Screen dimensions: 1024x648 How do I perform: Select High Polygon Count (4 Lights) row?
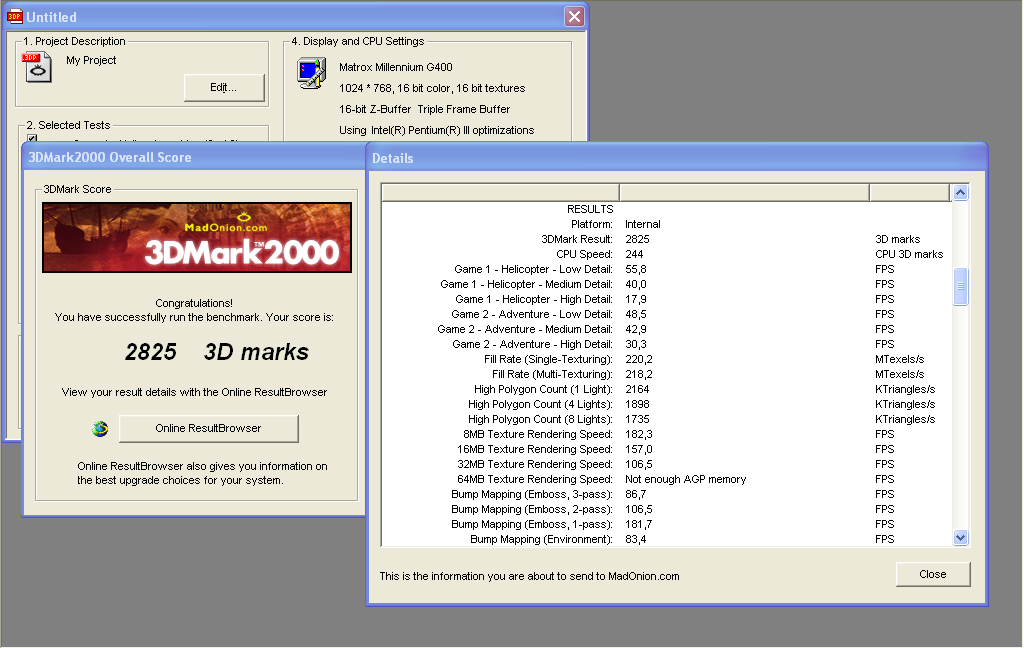(666, 404)
